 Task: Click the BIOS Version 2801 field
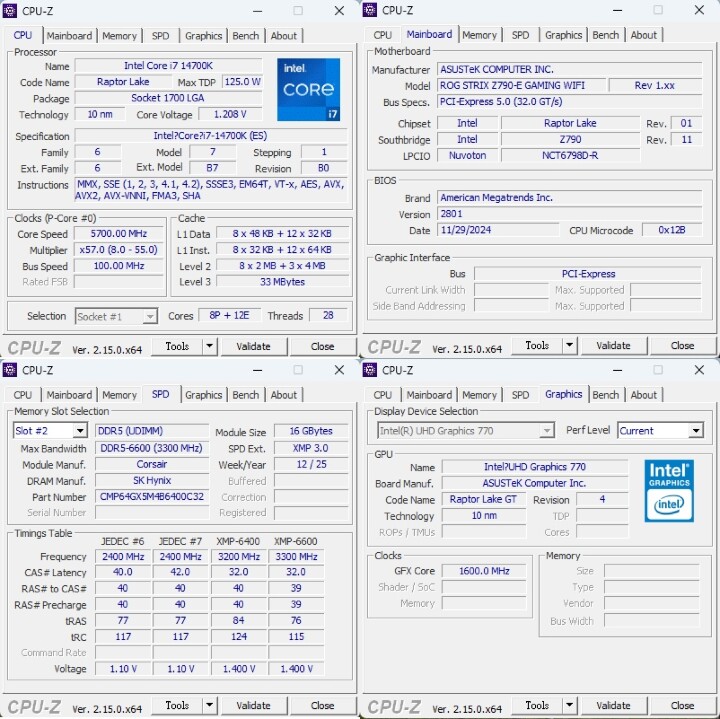coord(569,214)
